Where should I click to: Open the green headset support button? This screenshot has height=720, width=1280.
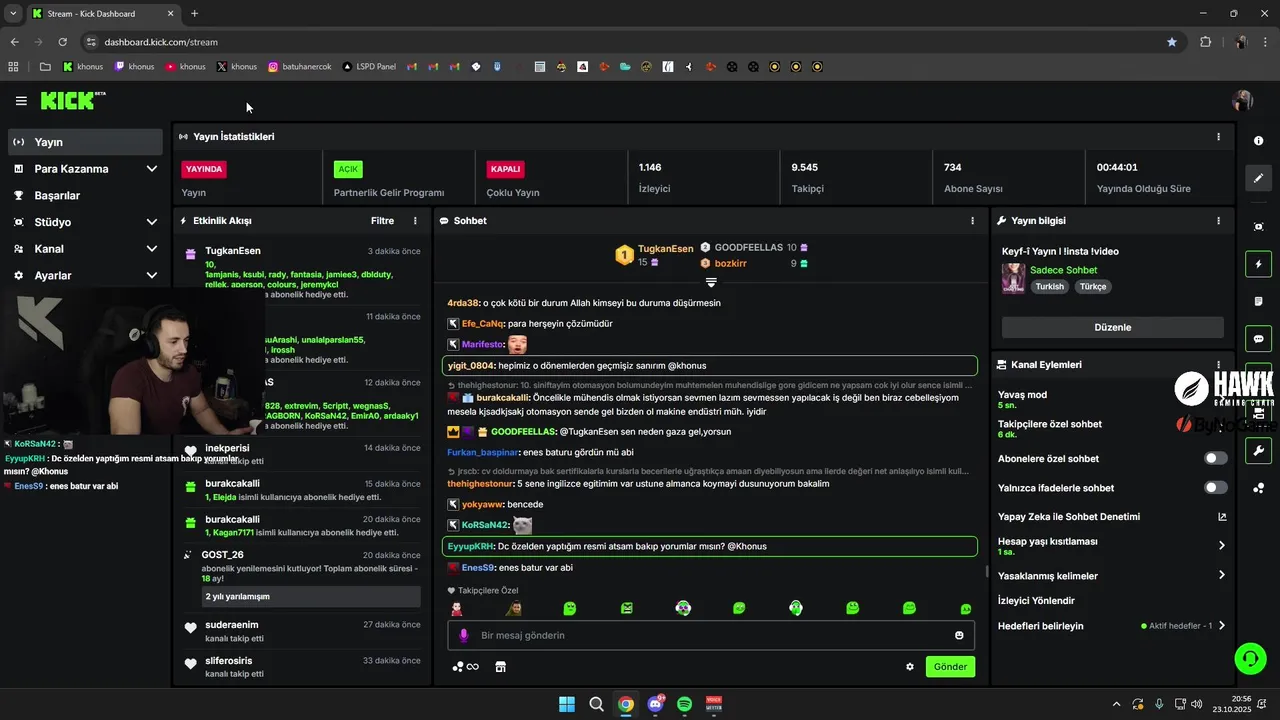click(1250, 658)
